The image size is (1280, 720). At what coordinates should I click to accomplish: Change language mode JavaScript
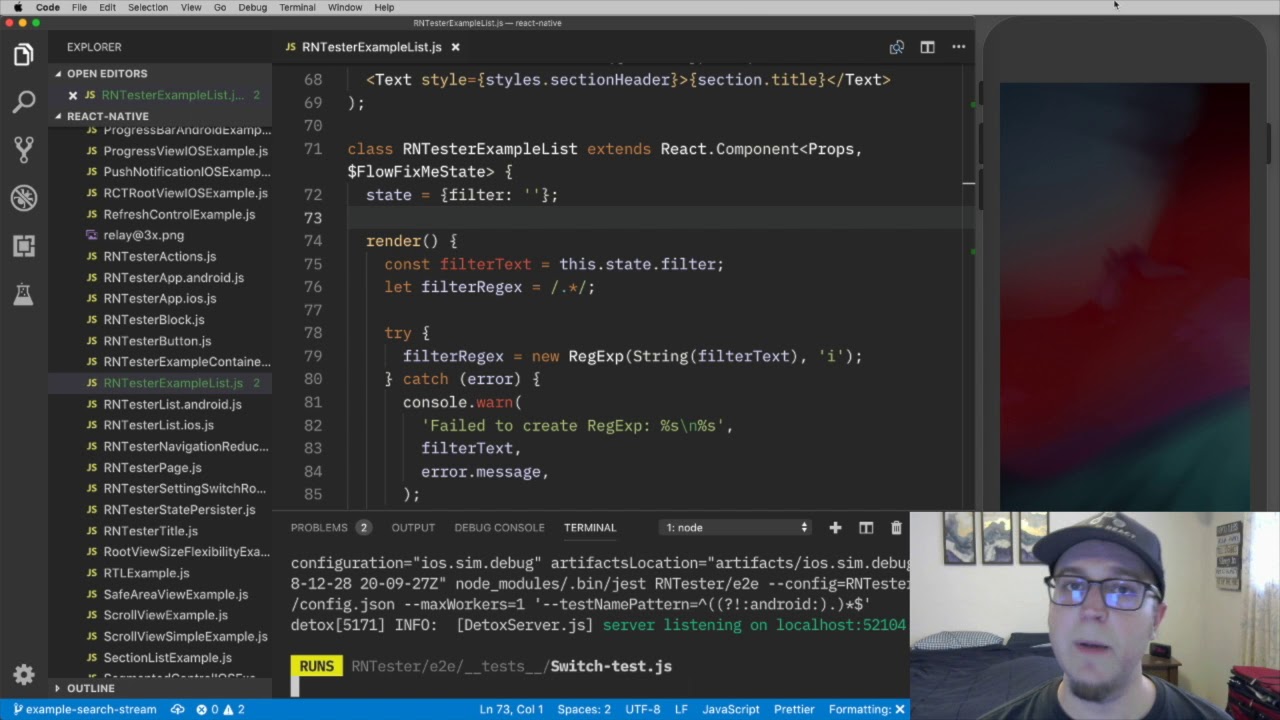730,709
